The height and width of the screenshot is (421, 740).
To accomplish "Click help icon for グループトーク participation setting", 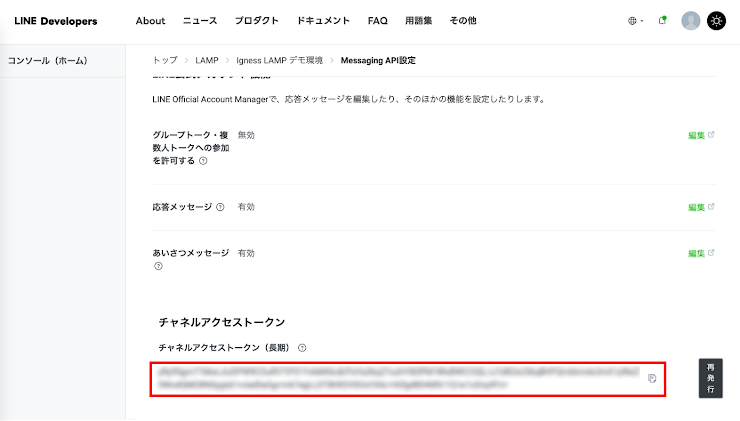I will 203,160.
